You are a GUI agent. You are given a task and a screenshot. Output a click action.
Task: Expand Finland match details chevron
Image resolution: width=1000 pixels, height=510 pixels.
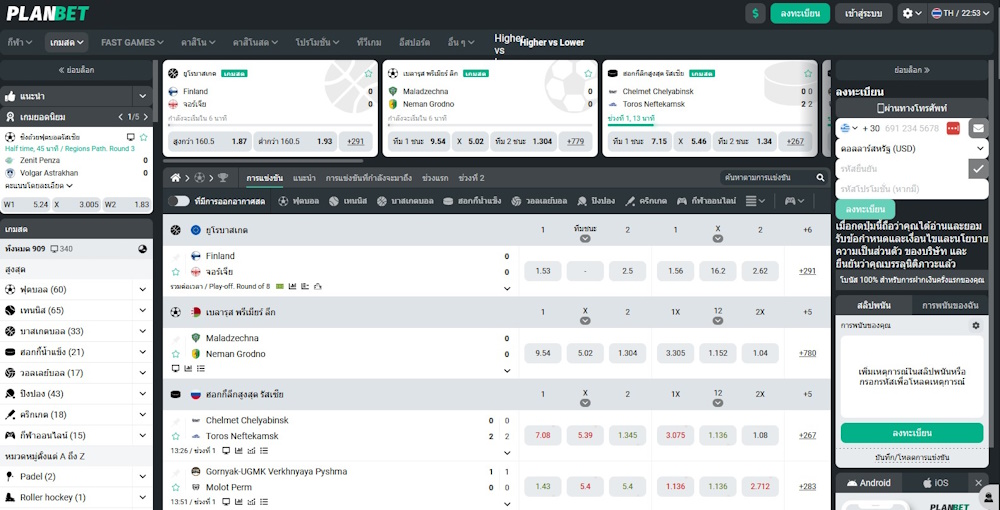[x=507, y=288]
